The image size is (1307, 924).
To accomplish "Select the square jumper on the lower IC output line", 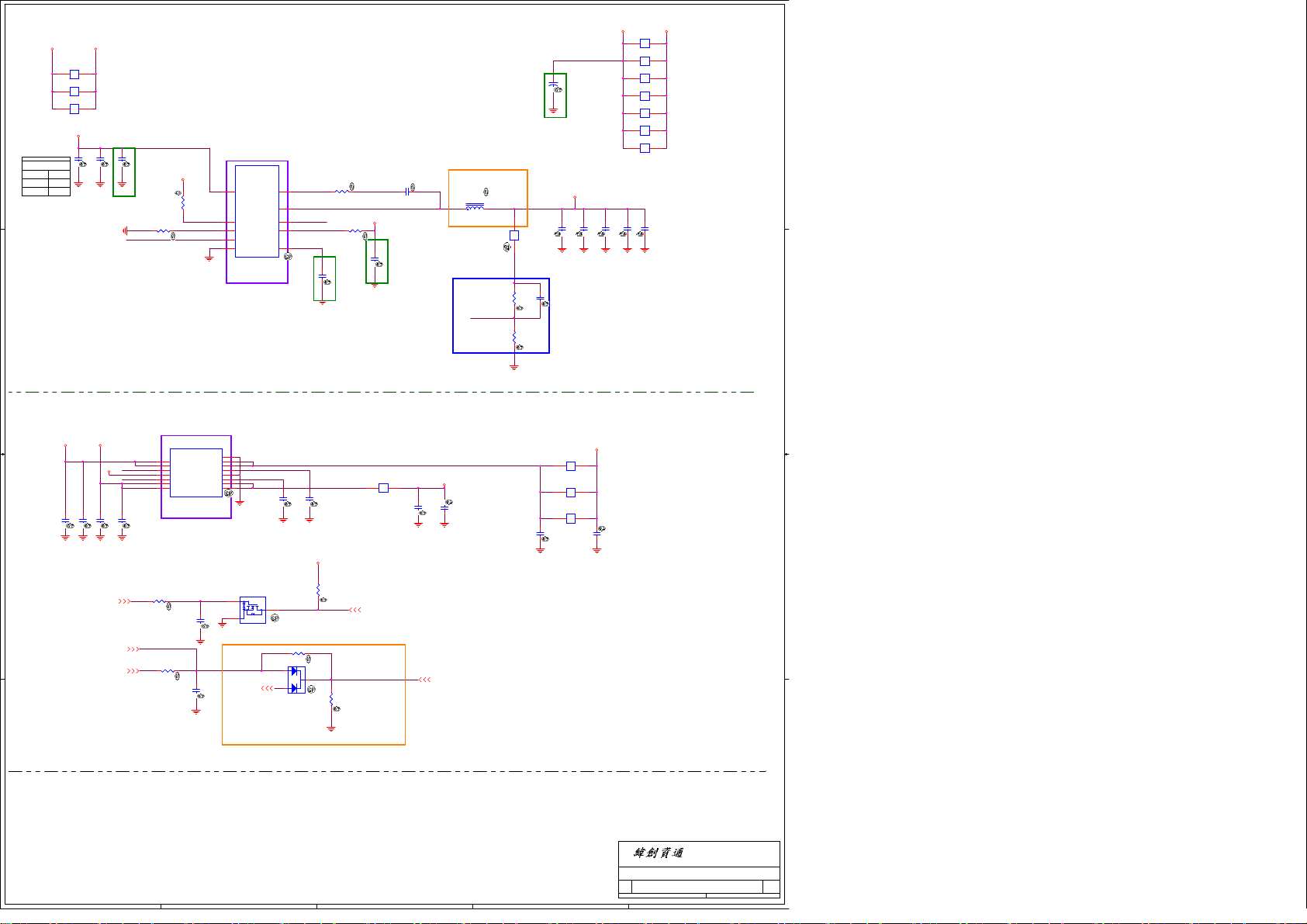I will point(383,488).
